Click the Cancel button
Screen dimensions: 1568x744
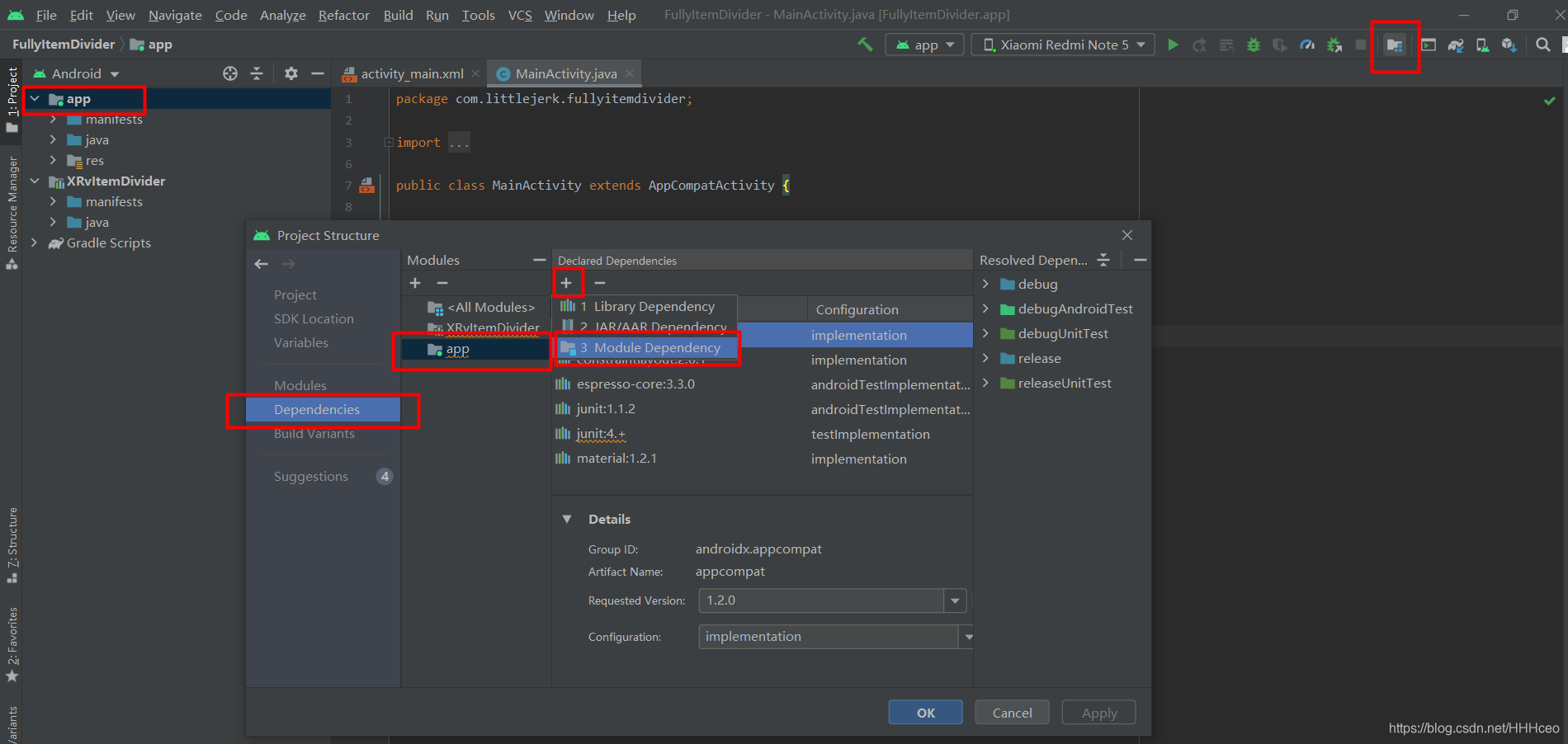point(1012,713)
